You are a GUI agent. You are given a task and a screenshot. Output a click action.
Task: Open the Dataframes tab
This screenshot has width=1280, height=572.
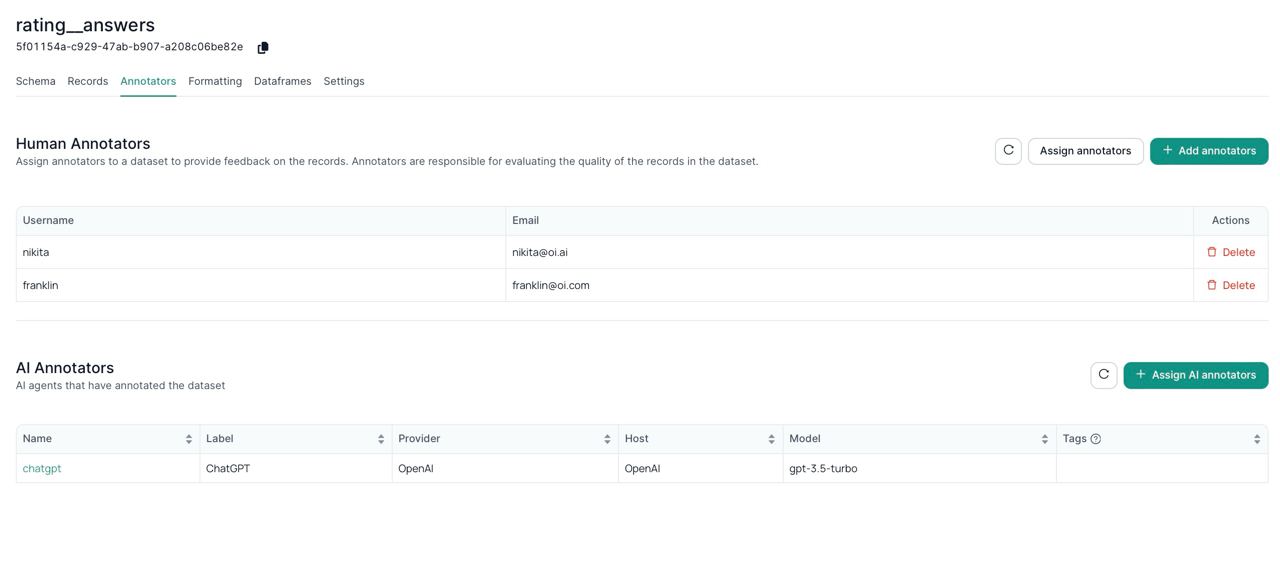click(282, 81)
